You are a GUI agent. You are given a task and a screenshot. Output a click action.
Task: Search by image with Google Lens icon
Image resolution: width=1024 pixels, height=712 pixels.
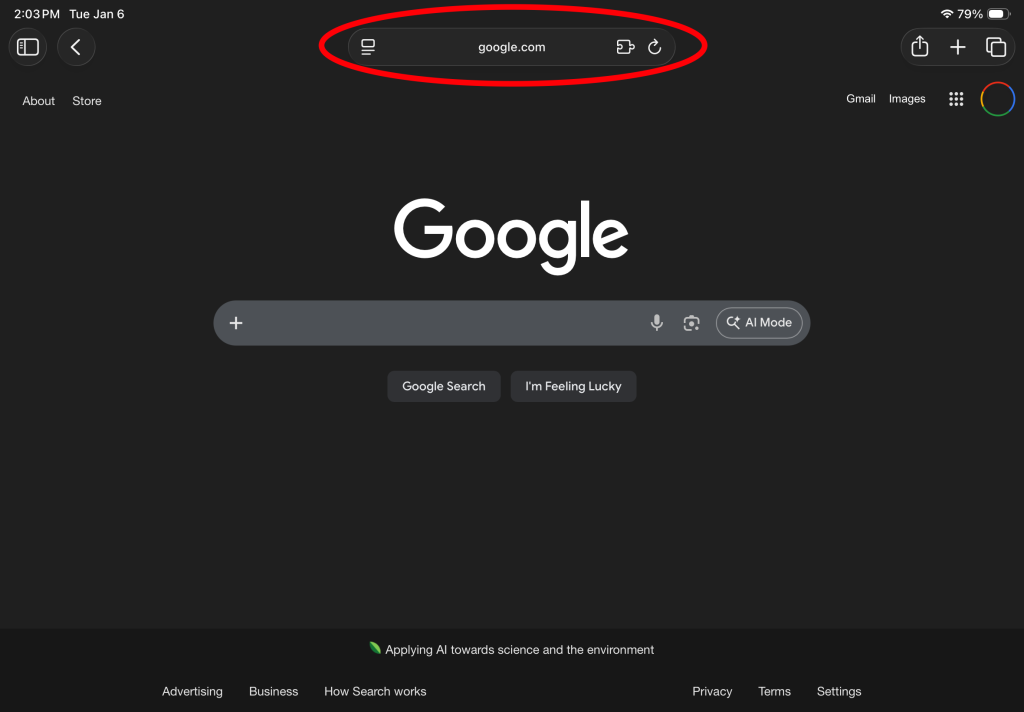[x=691, y=323]
